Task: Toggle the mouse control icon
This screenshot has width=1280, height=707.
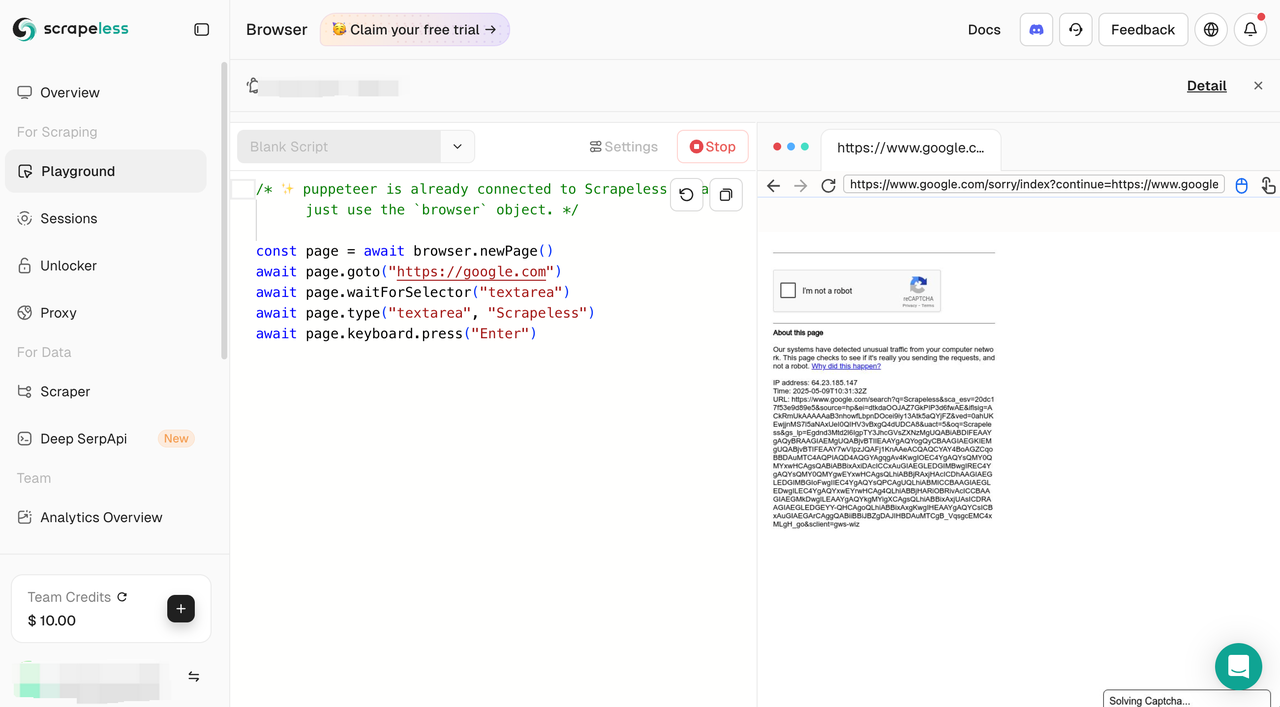Action: click(1241, 185)
